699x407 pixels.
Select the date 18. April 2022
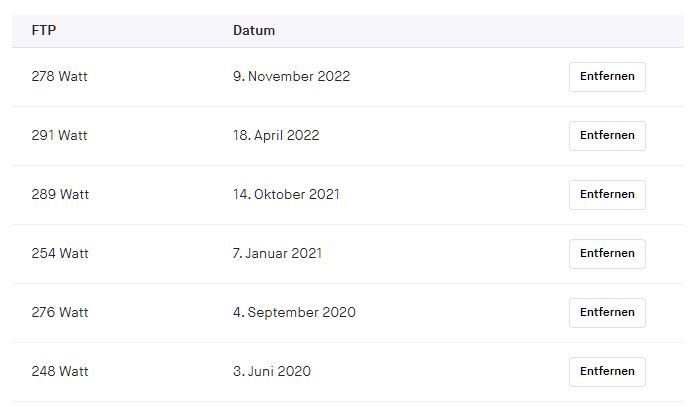276,136
